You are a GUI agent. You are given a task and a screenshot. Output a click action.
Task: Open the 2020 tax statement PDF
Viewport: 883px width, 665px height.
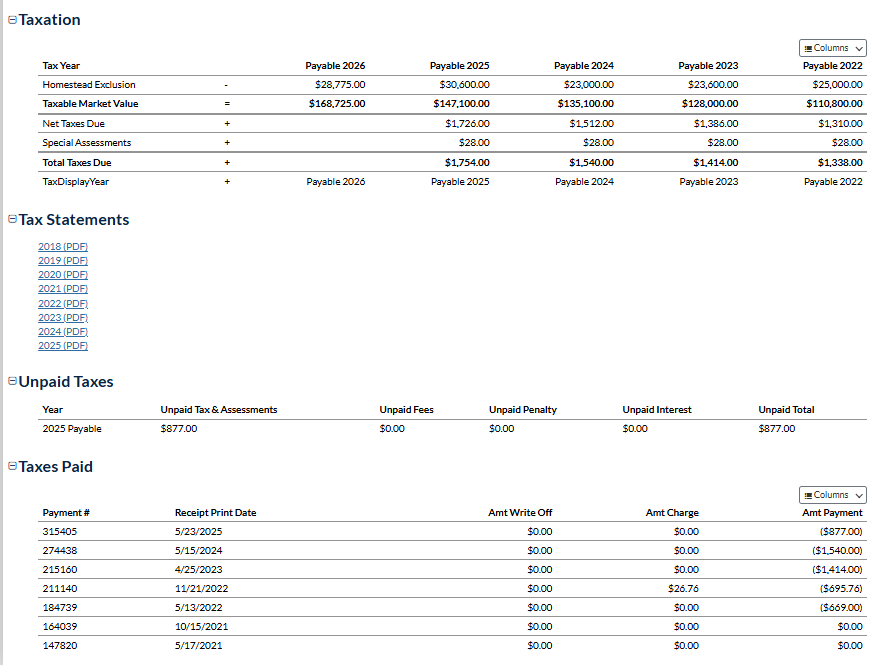pos(63,274)
